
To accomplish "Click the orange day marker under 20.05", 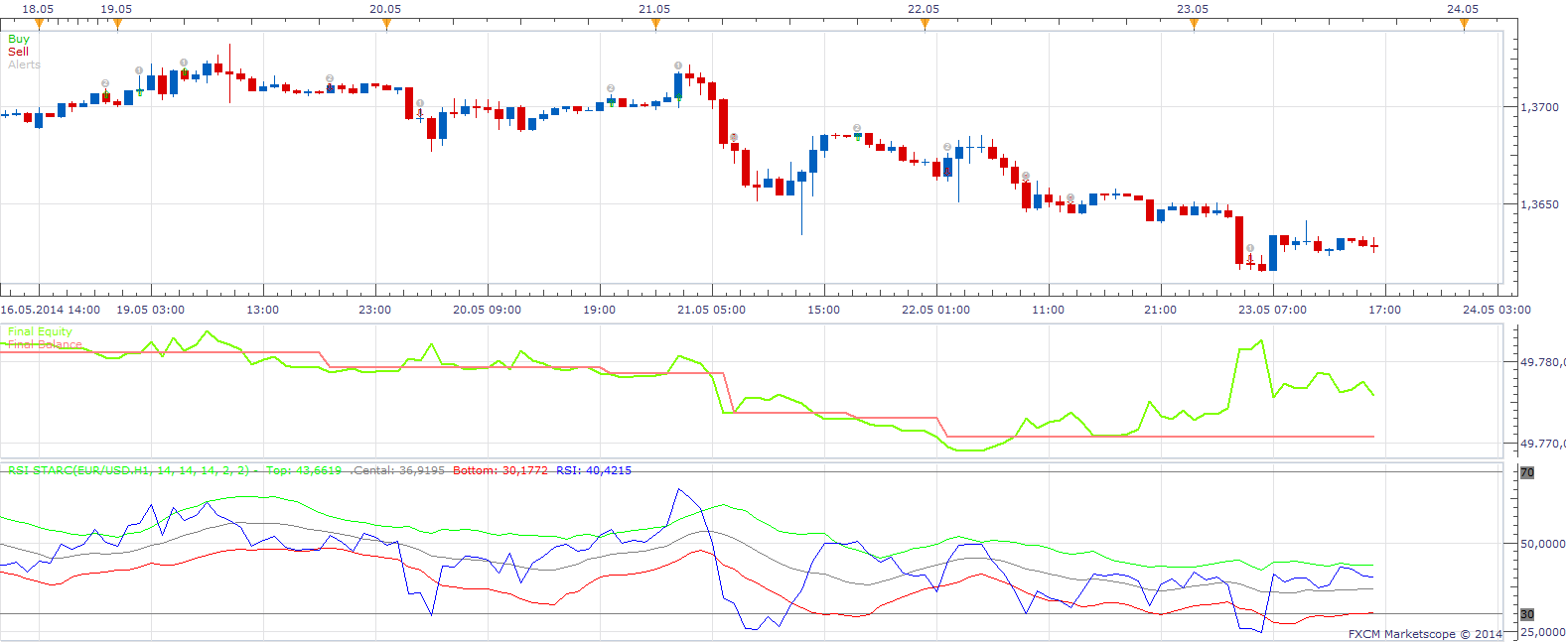I will 386,24.
